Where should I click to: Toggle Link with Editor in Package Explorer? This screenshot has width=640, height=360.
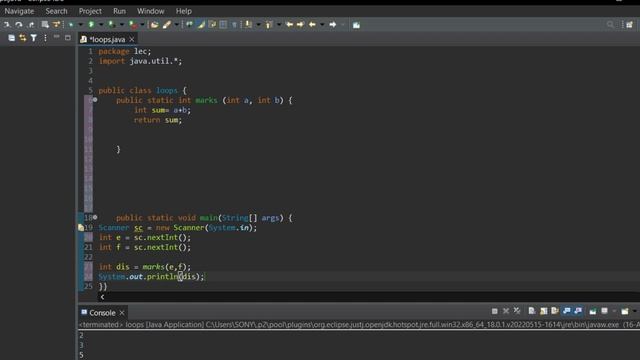click(x=22, y=38)
